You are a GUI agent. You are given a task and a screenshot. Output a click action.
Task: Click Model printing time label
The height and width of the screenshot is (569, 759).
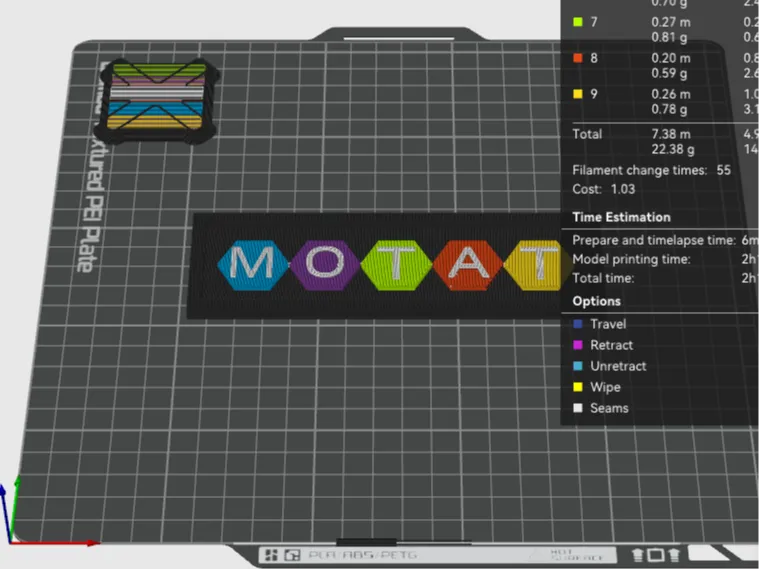tap(631, 259)
